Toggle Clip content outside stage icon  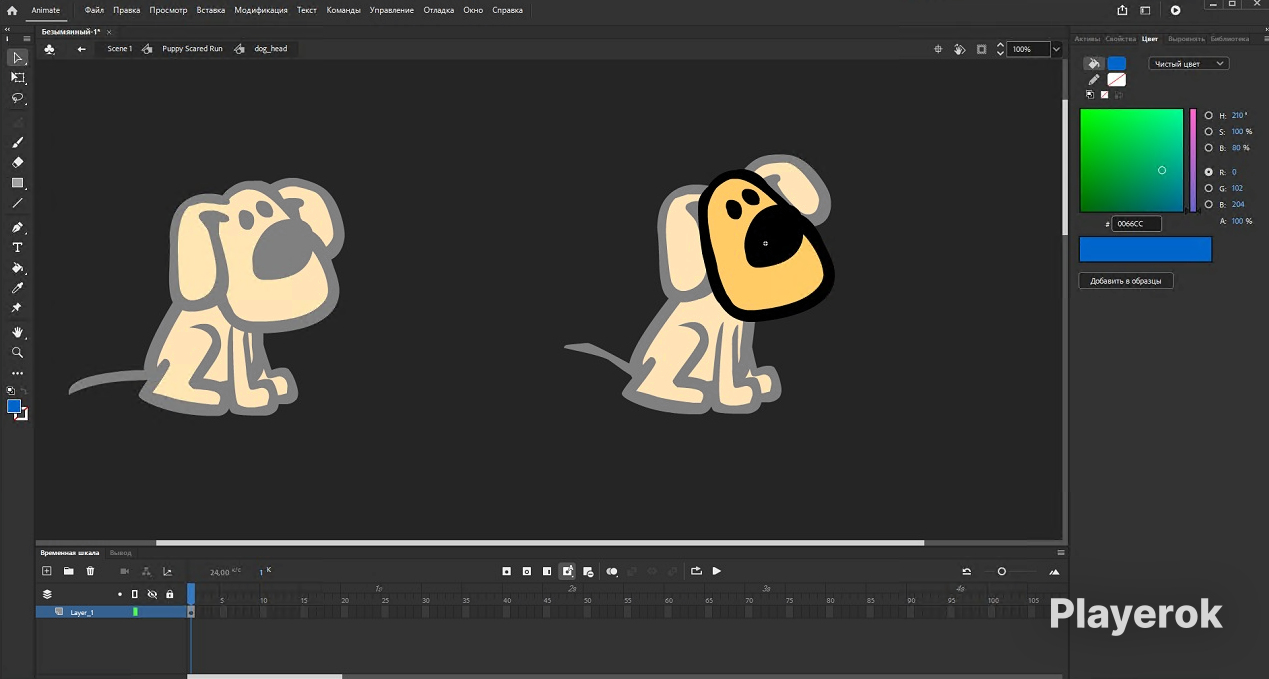click(x=981, y=48)
